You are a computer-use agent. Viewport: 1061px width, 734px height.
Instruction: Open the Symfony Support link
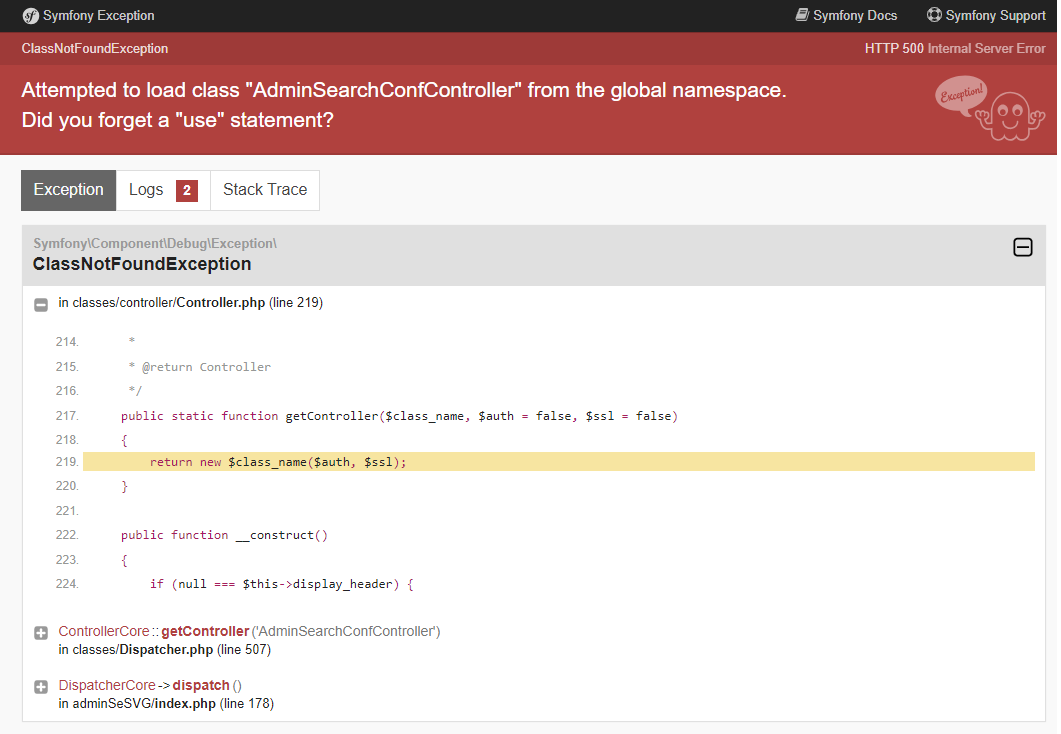[x=986, y=16]
